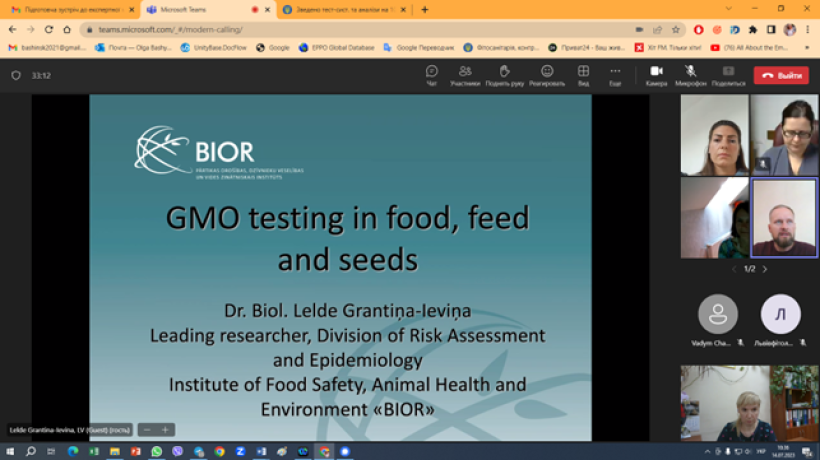Viewport: 820px width, 460px height.
Task: Open Google Переводчик bookmark
Action: point(419,48)
